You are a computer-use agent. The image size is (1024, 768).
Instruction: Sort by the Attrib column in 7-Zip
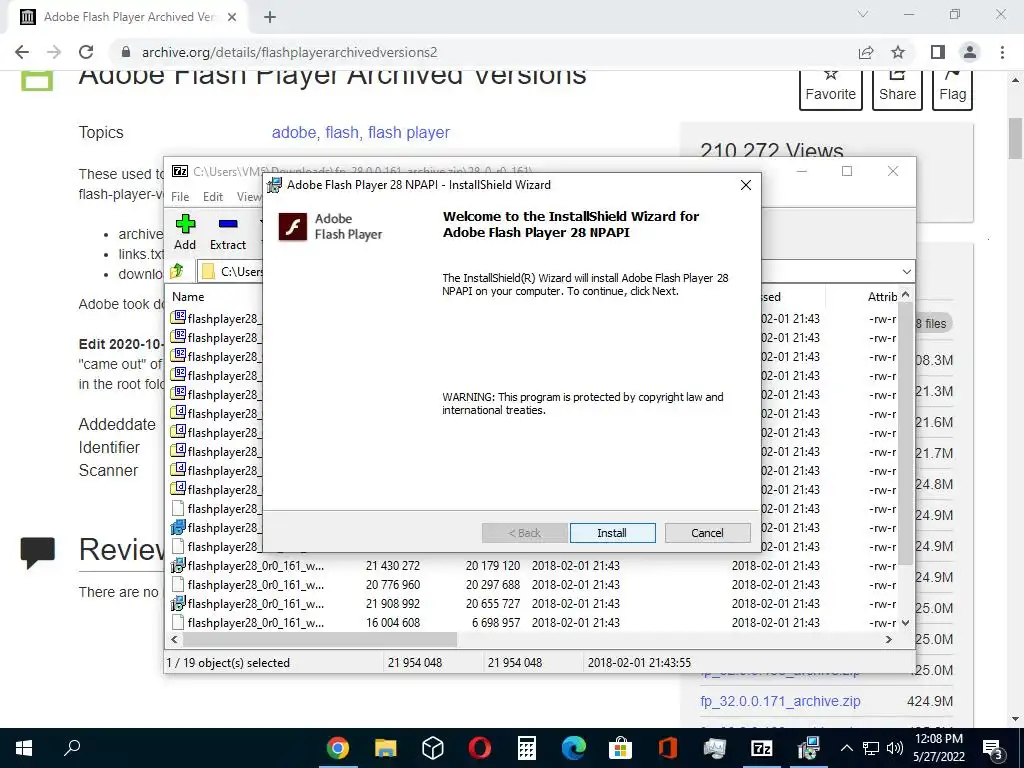click(882, 296)
